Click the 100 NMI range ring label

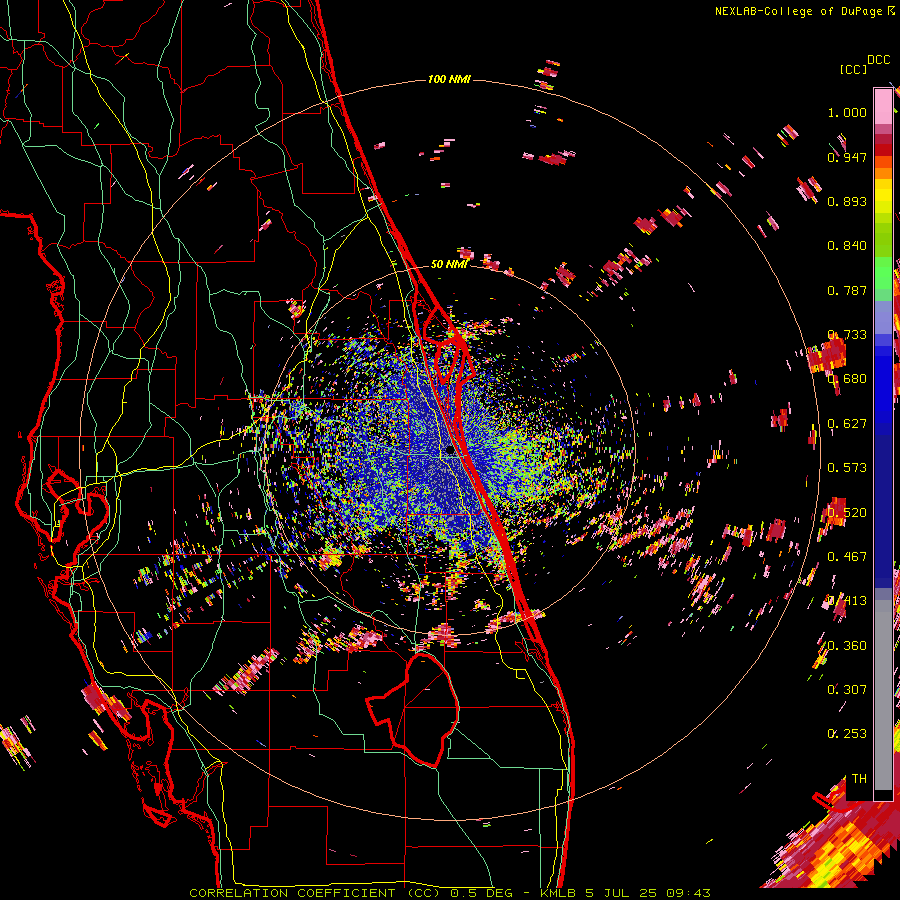pyautogui.click(x=449, y=79)
